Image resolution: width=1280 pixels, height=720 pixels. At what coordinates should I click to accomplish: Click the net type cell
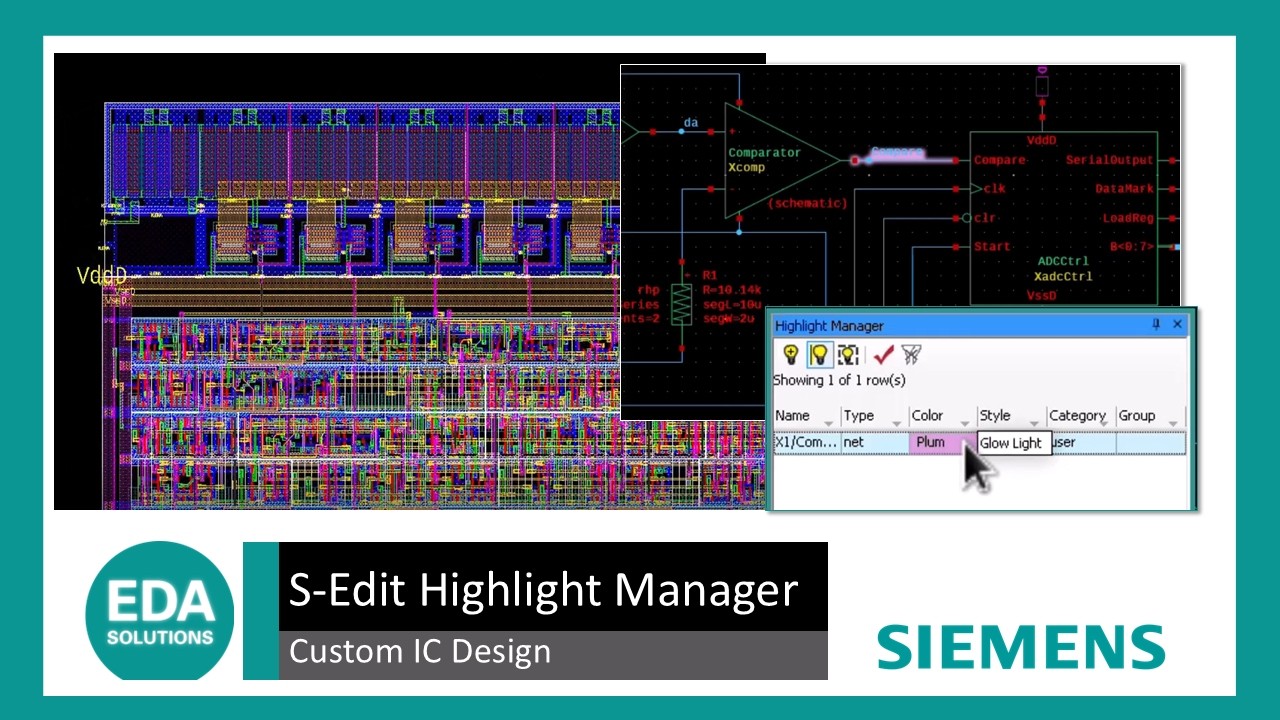pyautogui.click(x=874, y=442)
